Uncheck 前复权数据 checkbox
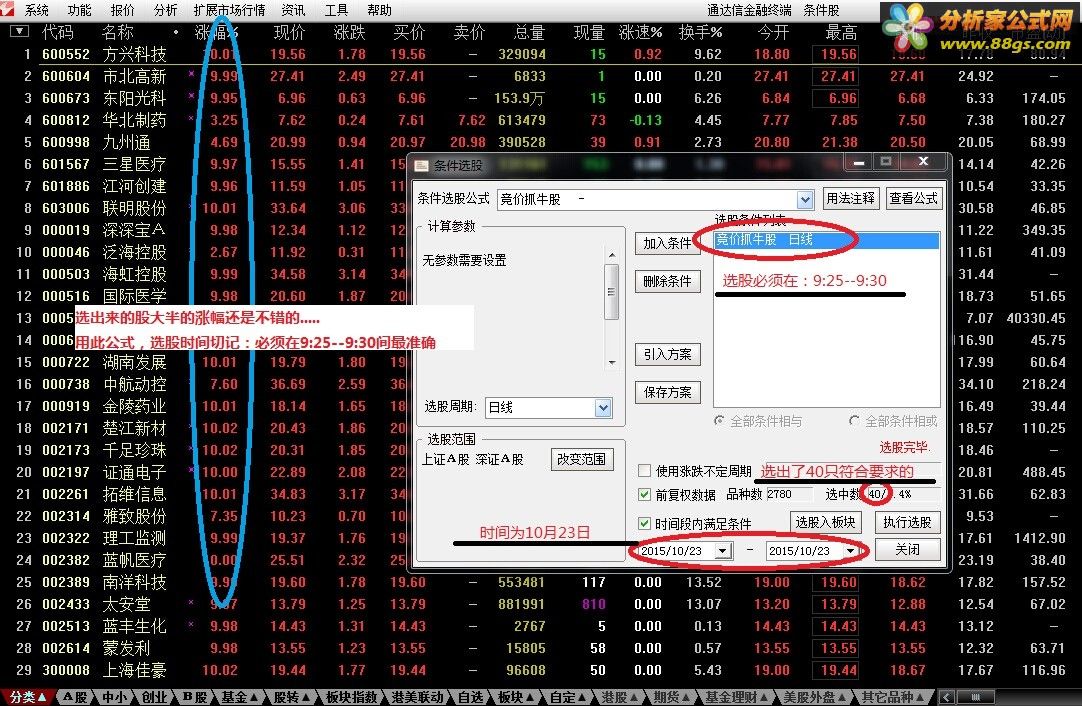This screenshot has width=1082, height=706. 645,494
